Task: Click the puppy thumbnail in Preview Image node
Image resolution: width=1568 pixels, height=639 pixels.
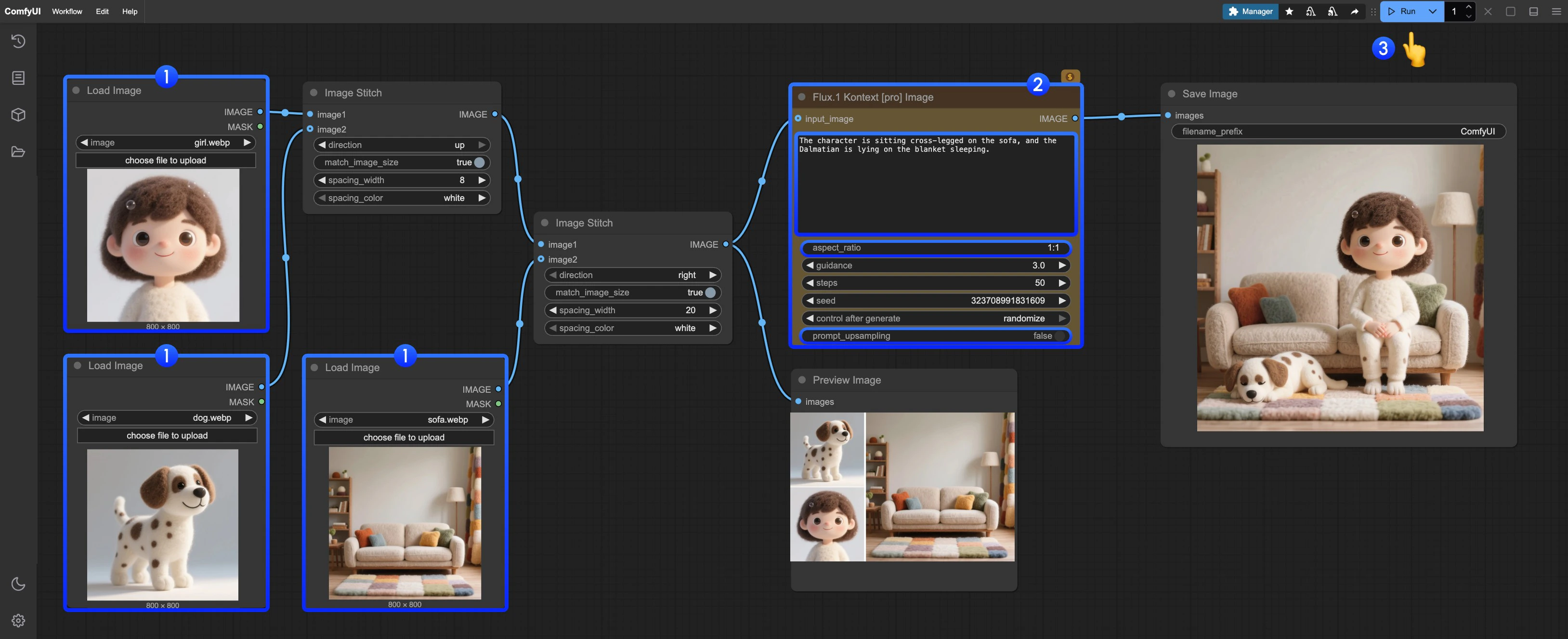Action: (x=828, y=449)
